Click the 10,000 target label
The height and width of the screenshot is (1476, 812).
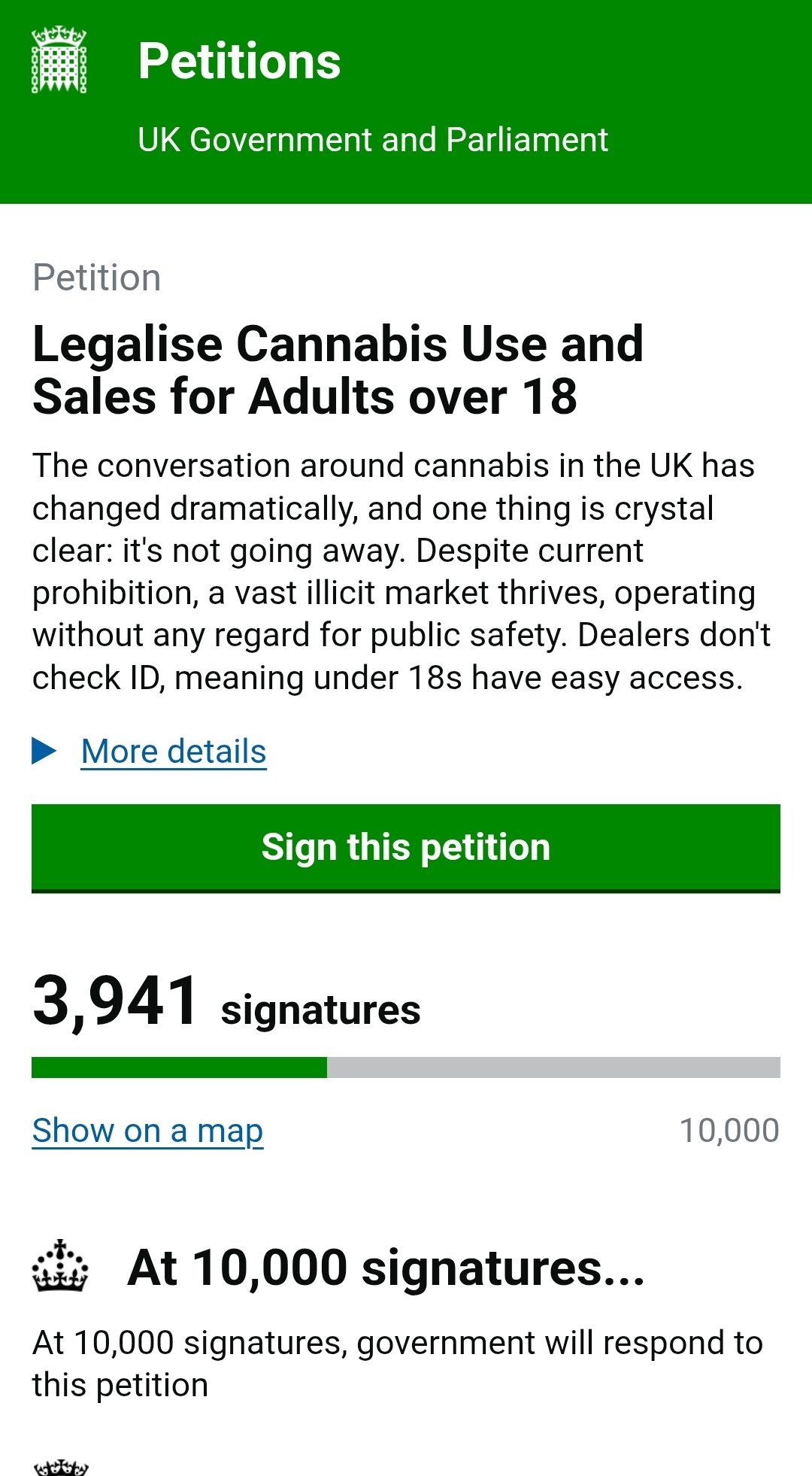(729, 1130)
